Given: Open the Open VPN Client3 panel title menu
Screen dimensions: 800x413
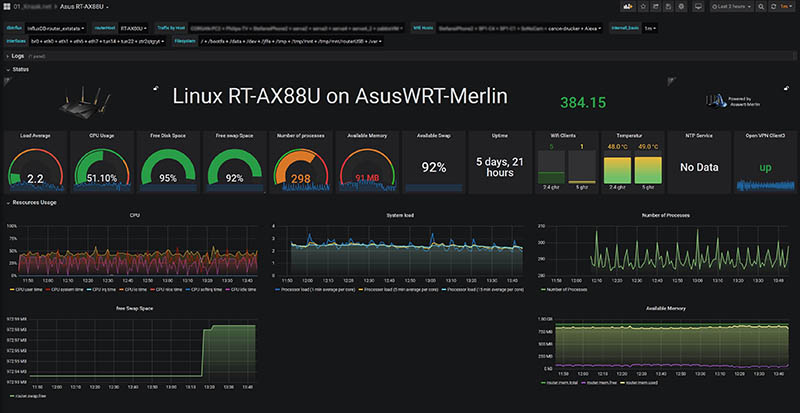Looking at the screenshot, I should (765, 136).
